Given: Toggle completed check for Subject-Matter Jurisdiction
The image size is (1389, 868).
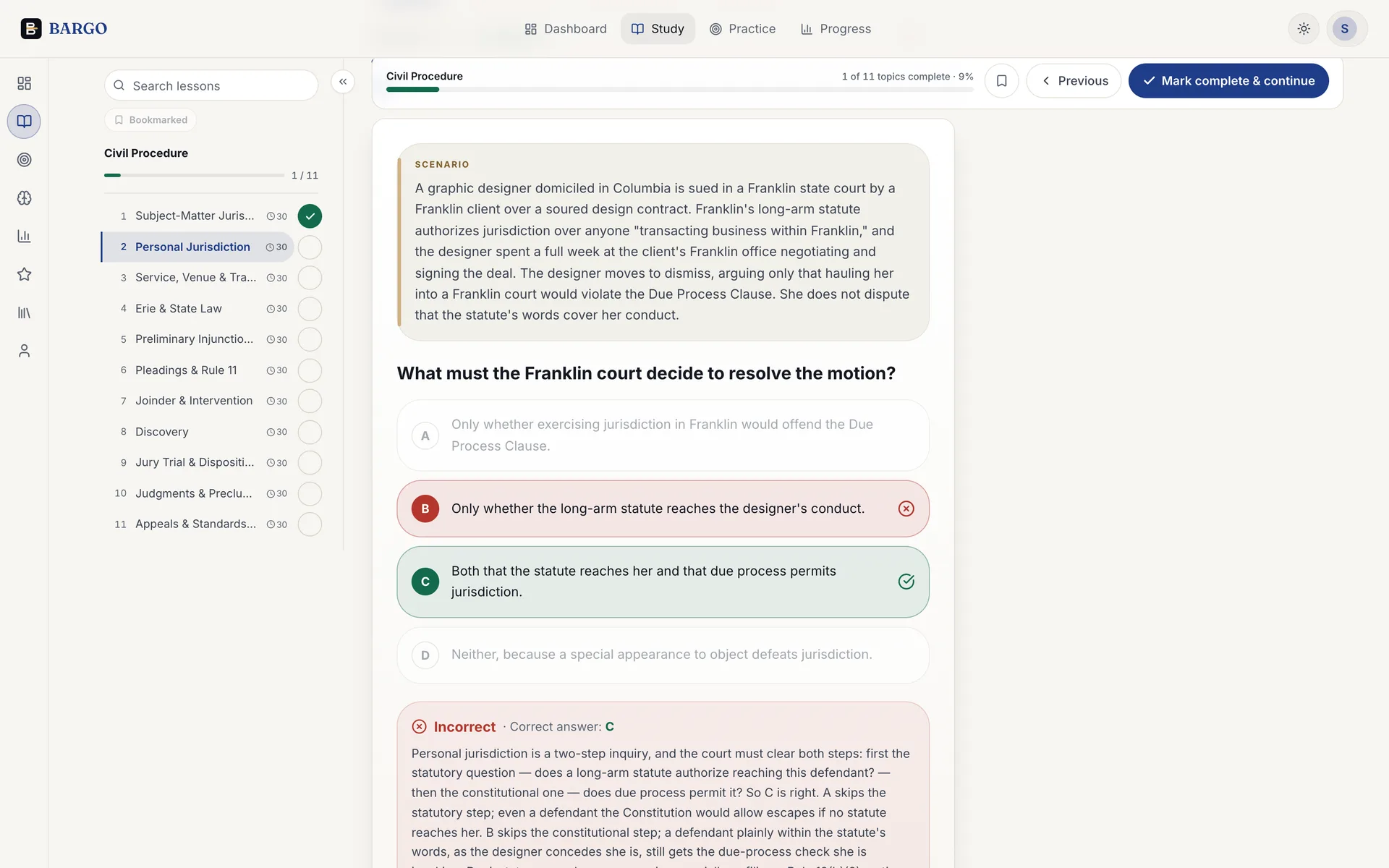Looking at the screenshot, I should click(310, 216).
